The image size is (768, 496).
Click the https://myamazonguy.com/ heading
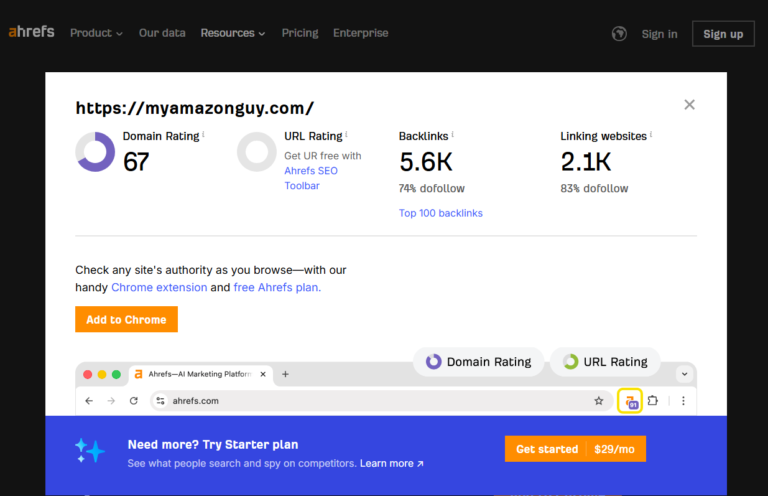pyautogui.click(x=194, y=108)
